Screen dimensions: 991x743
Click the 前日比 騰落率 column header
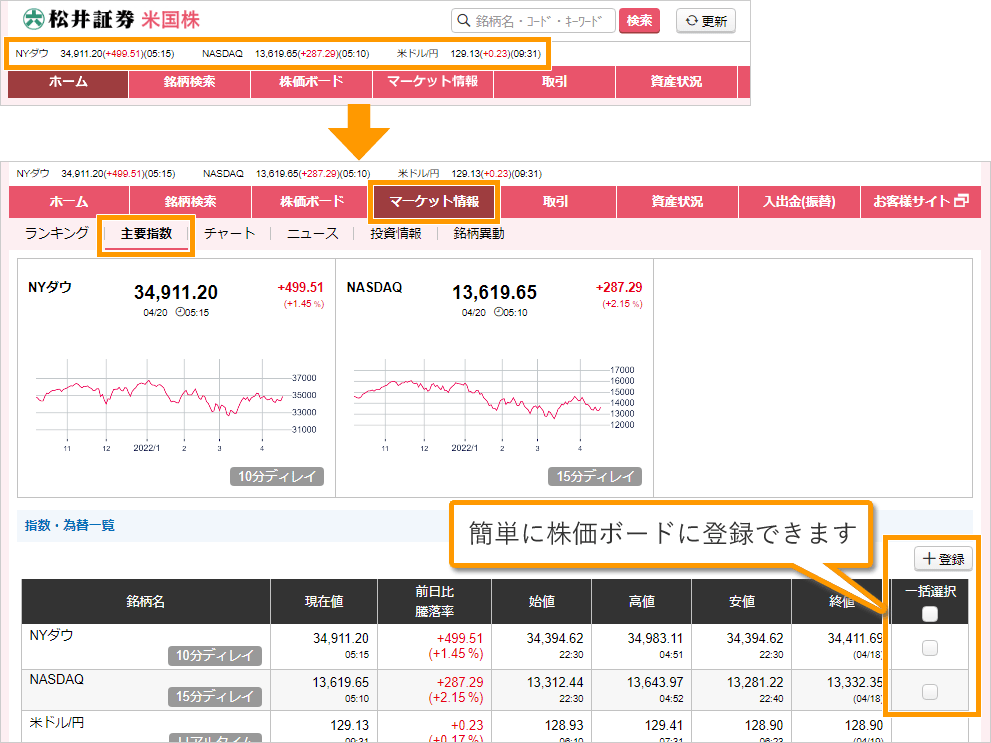tap(435, 601)
